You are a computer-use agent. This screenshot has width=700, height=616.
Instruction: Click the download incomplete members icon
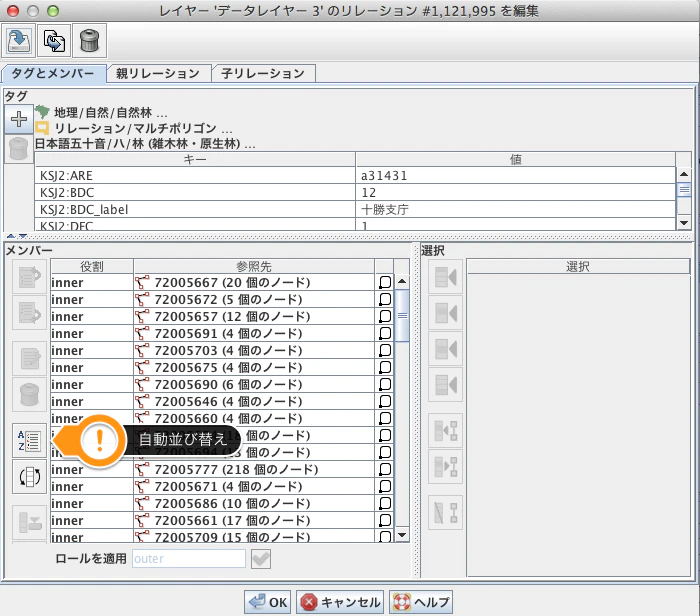[x=29, y=522]
